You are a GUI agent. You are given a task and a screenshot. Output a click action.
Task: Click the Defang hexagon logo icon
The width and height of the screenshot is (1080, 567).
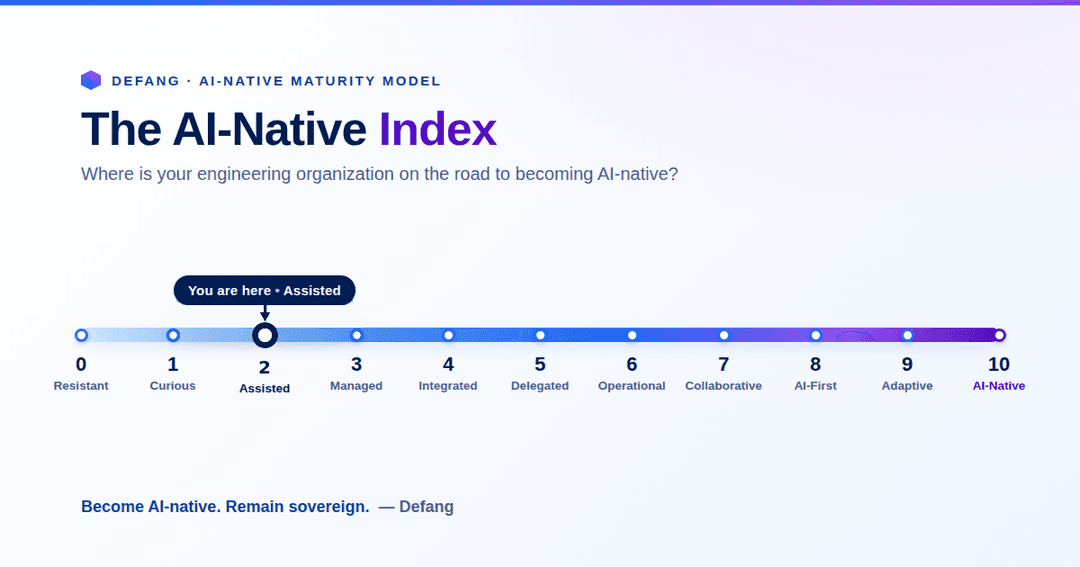(x=91, y=81)
